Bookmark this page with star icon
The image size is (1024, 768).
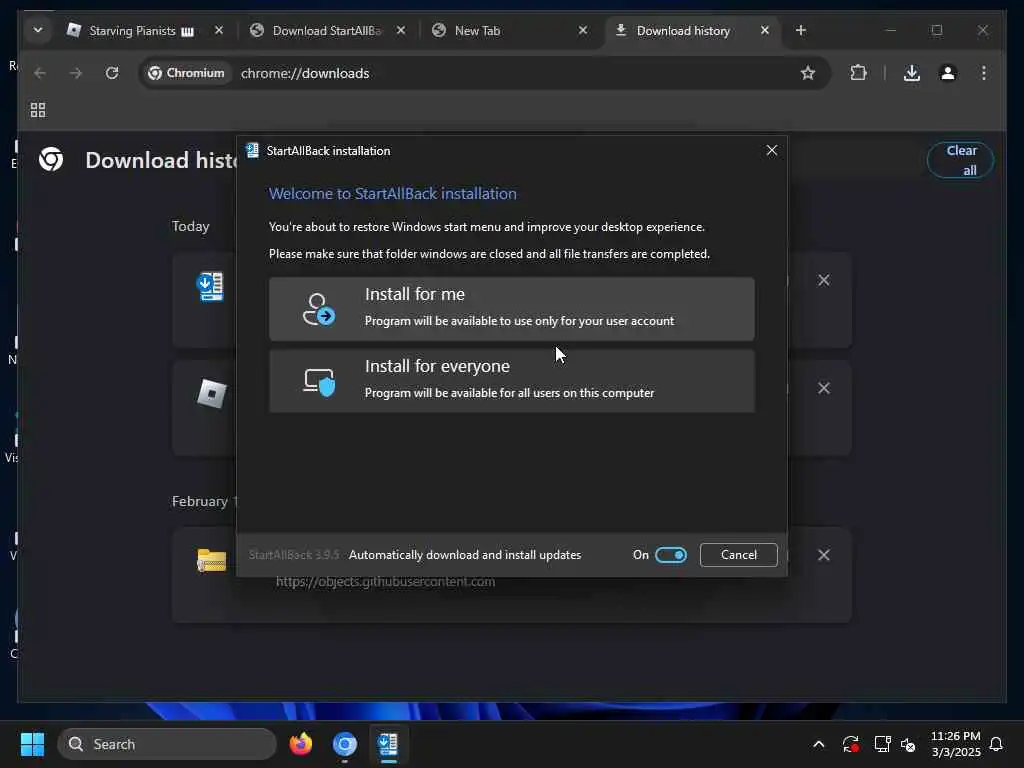pos(808,73)
